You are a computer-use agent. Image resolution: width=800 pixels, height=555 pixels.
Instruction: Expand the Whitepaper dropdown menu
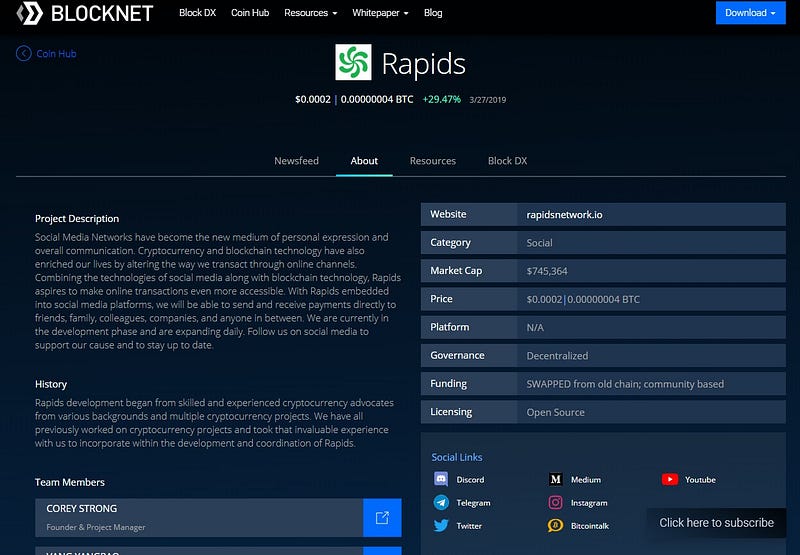[x=380, y=13]
